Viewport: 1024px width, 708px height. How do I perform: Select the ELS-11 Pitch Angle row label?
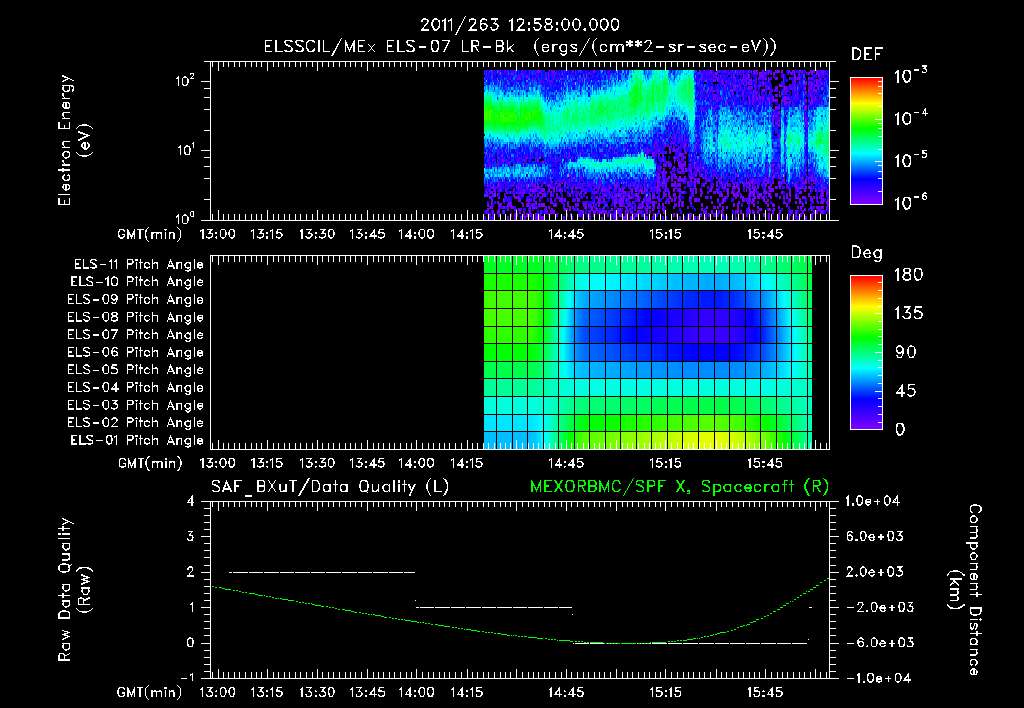click(138, 265)
